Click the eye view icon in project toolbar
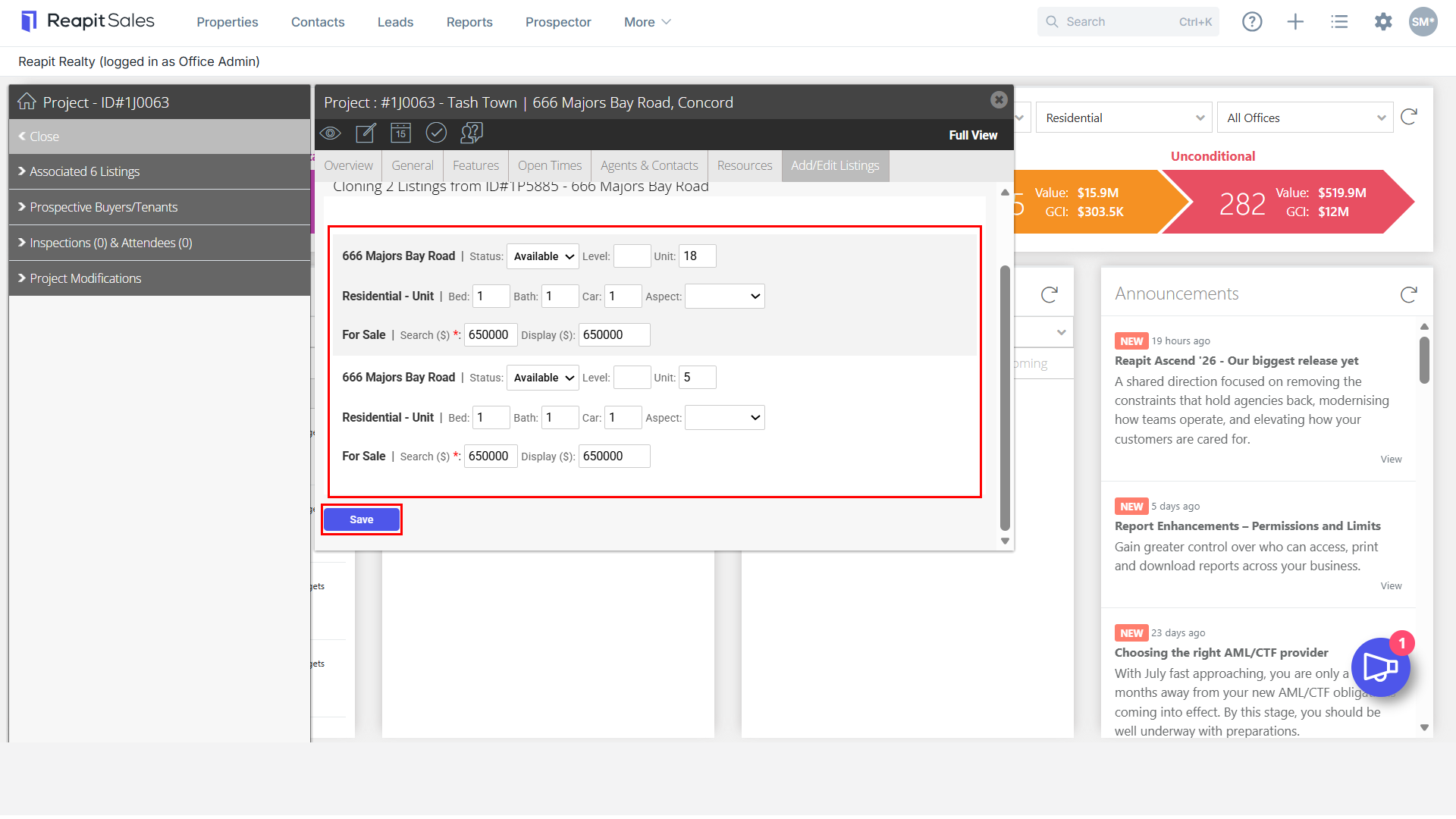Image resolution: width=1456 pixels, height=819 pixels. (x=330, y=133)
